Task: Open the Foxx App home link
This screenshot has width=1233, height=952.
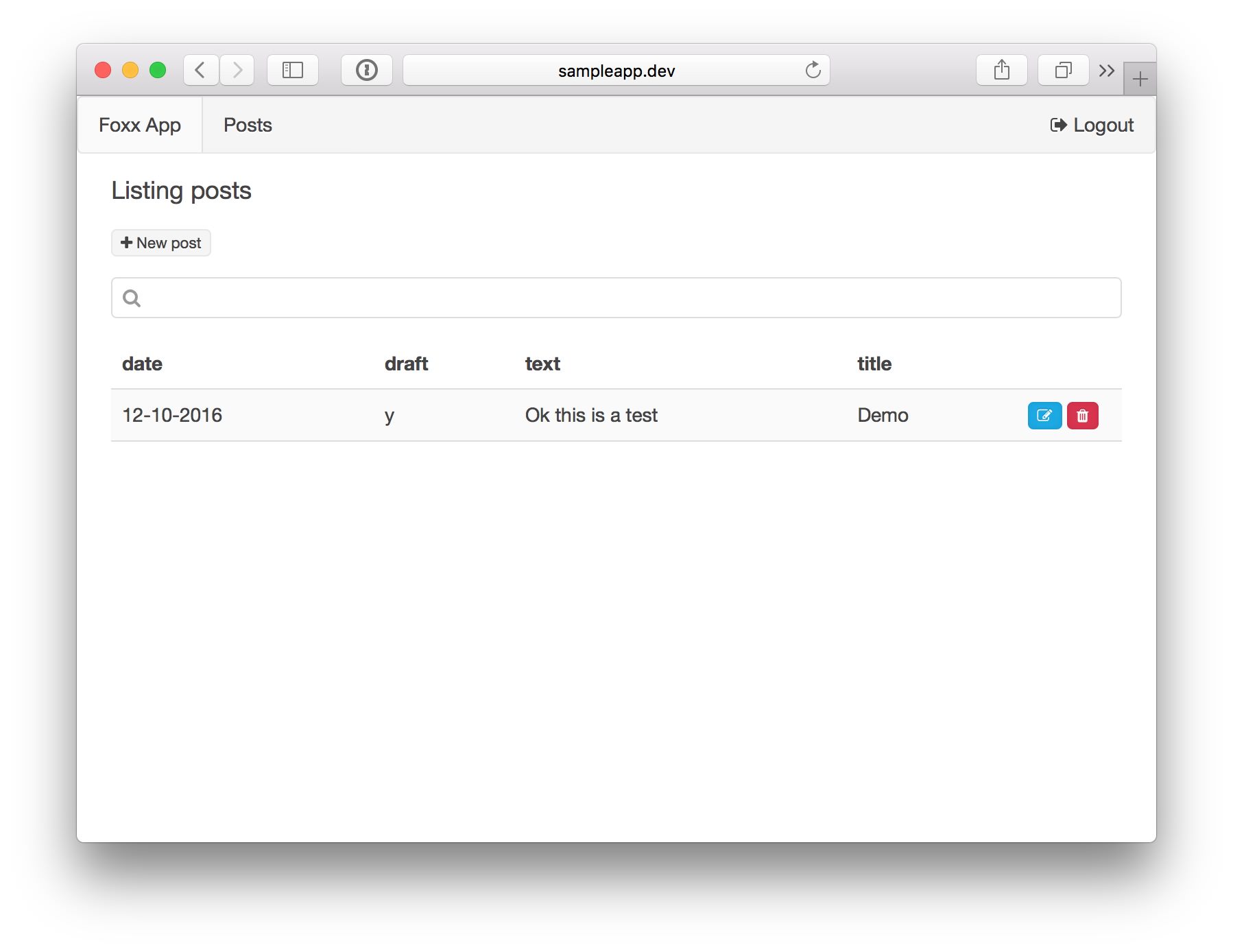Action: [140, 125]
